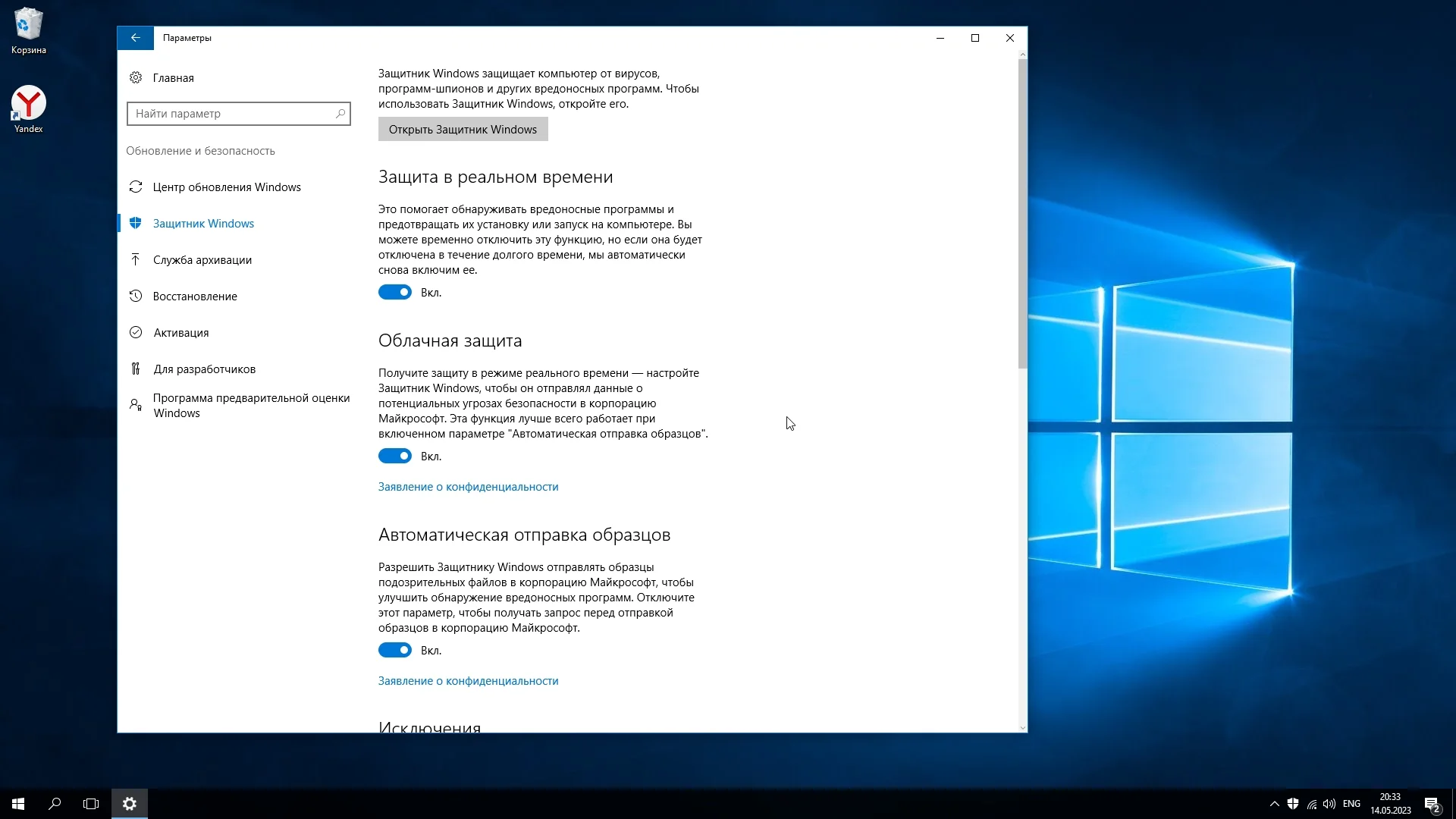The height and width of the screenshot is (819, 1456).
Task: Click the search magnifier in settings box
Action: 340,114
